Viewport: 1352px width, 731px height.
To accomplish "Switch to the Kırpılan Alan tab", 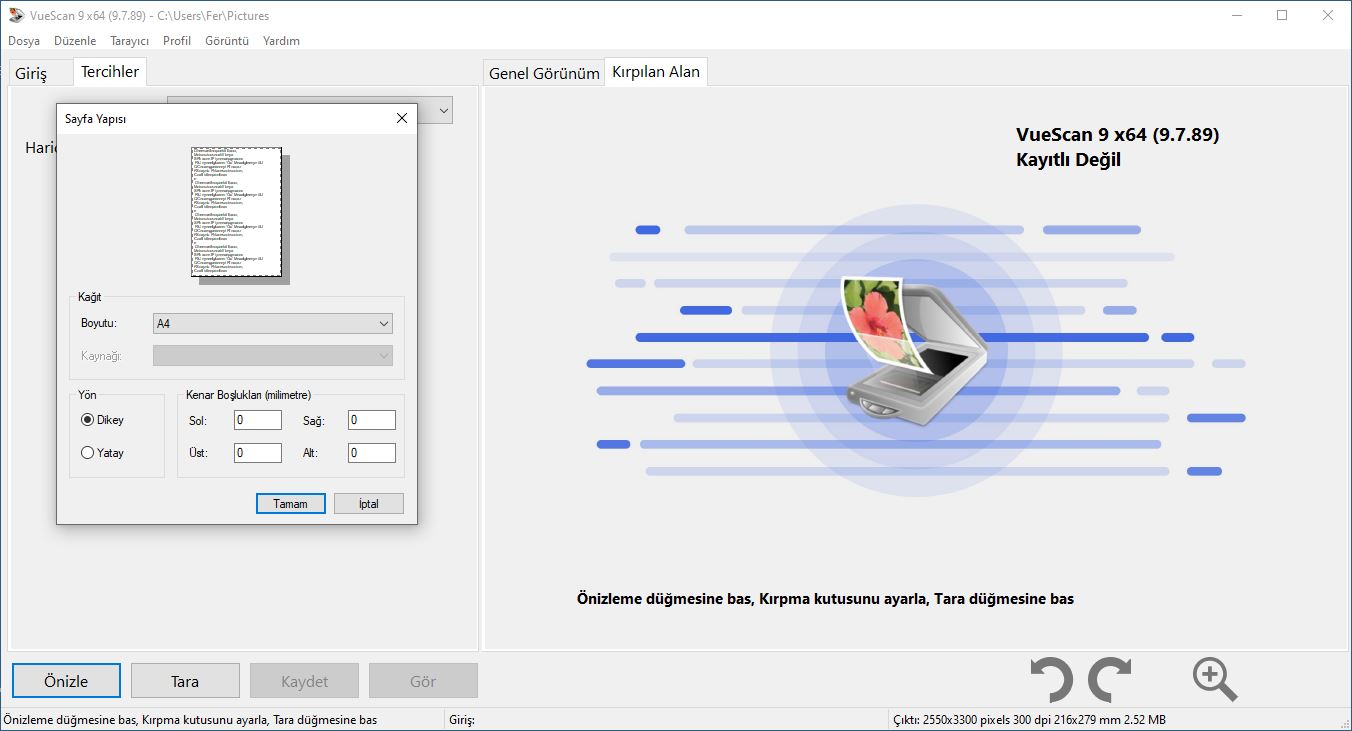I will pyautogui.click(x=656, y=72).
